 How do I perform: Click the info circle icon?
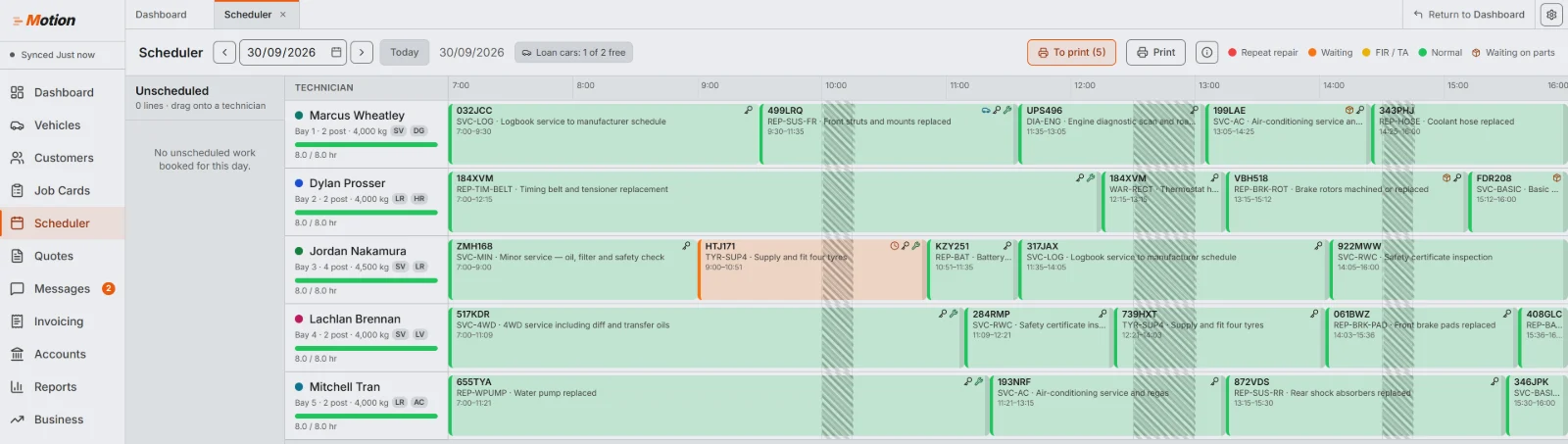[x=1207, y=53]
